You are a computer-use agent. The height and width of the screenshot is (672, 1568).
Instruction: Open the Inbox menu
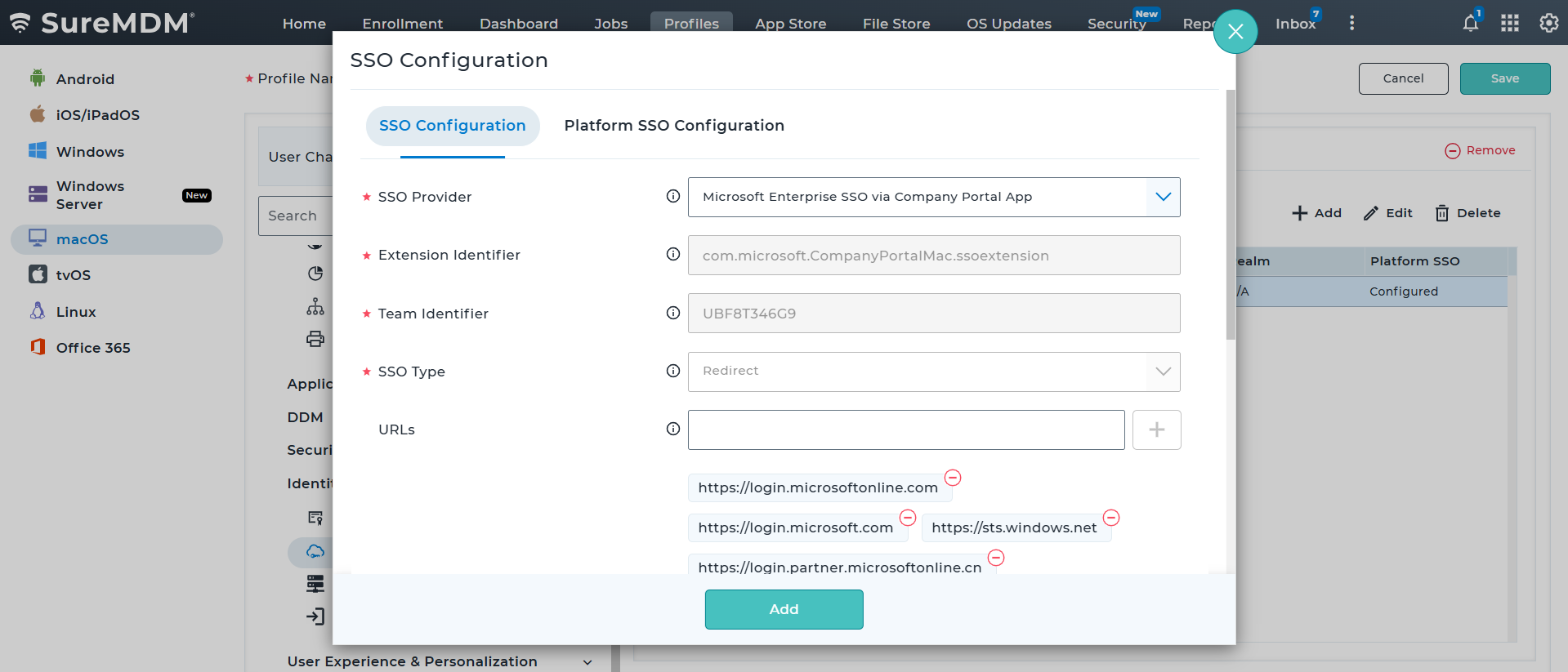click(x=1296, y=24)
